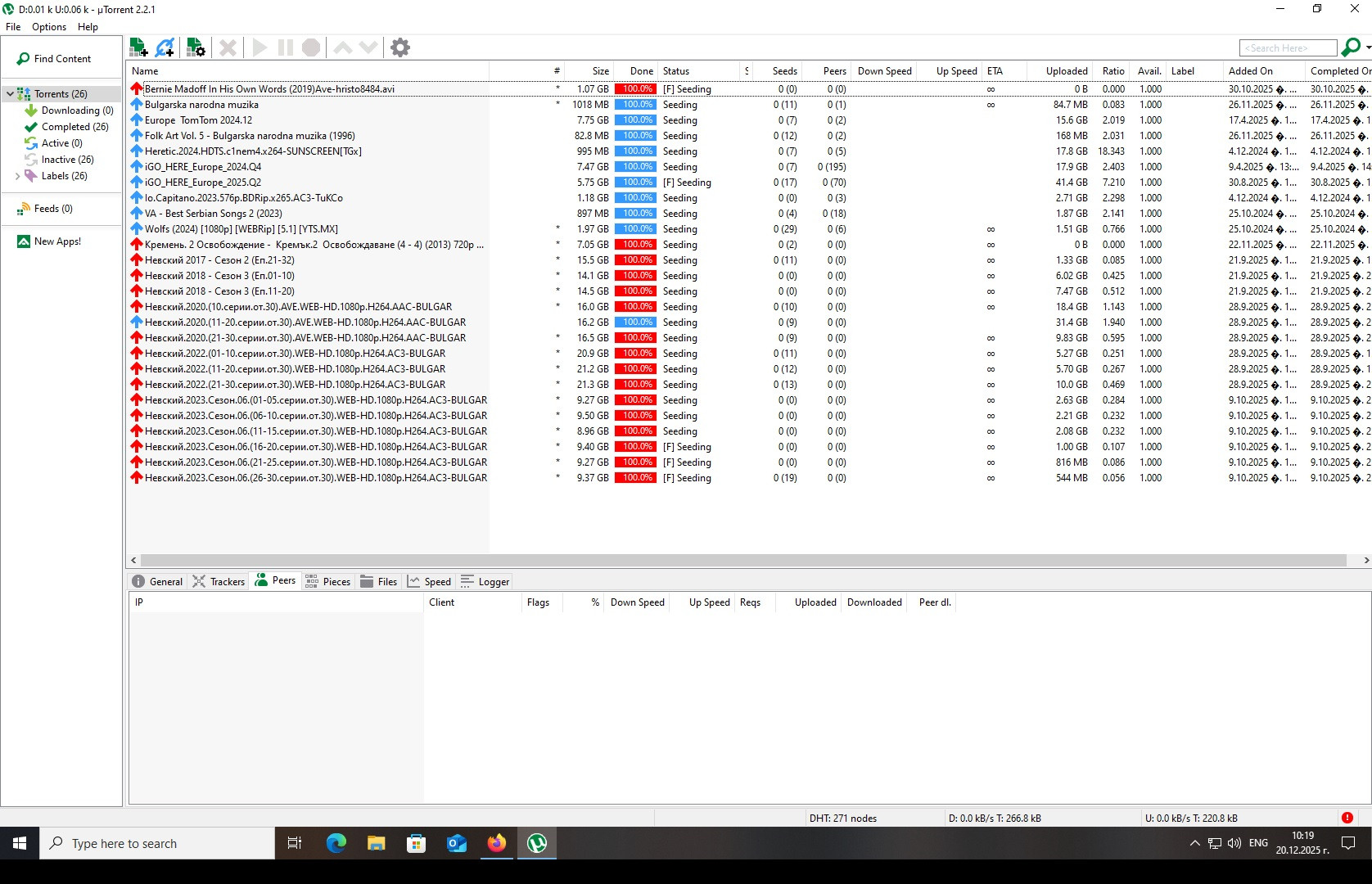Click the Search Here input field
This screenshot has width=1372, height=884.
[1288, 48]
